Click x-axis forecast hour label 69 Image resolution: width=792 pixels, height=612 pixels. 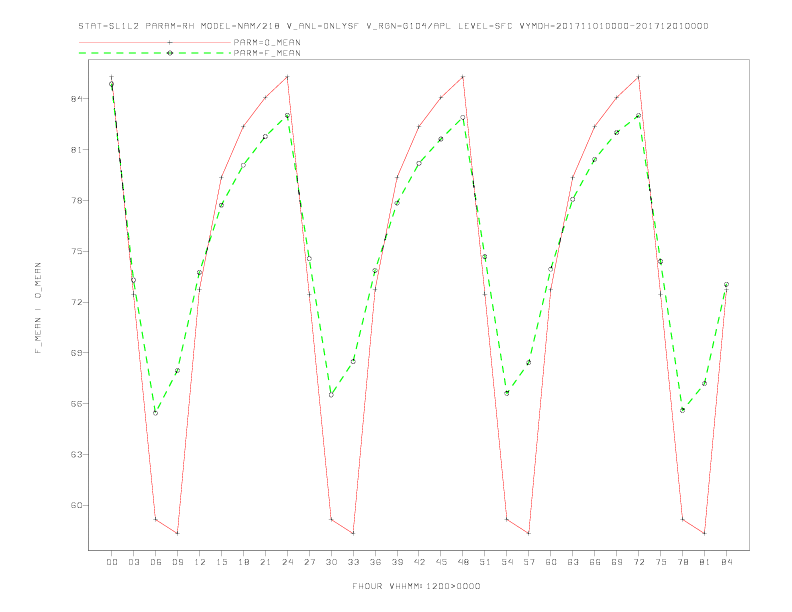pos(617,562)
